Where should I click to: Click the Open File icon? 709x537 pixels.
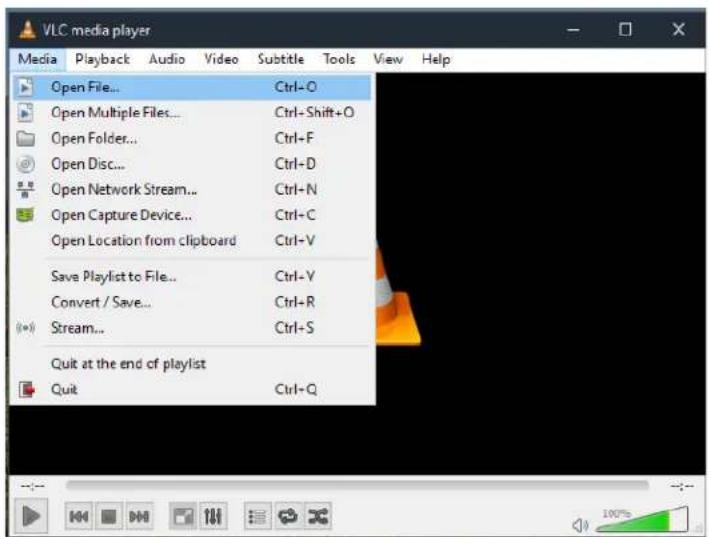25,87
